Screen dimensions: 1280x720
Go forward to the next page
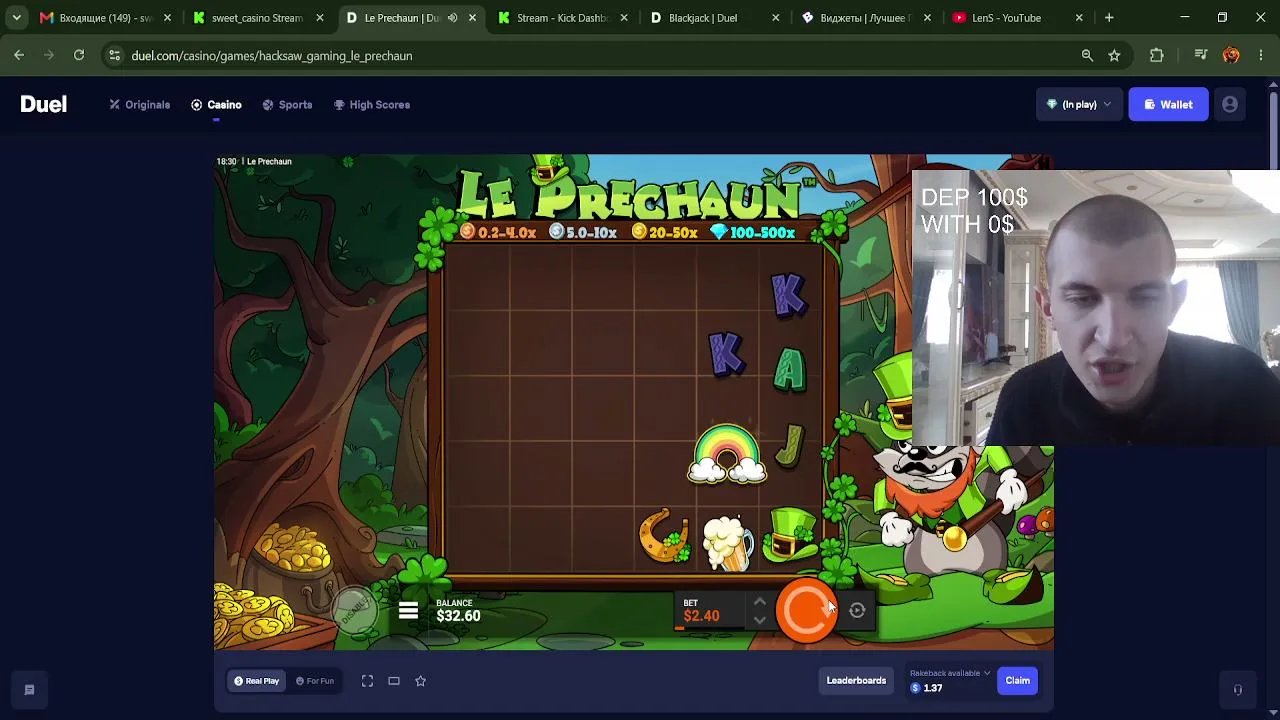49,56
